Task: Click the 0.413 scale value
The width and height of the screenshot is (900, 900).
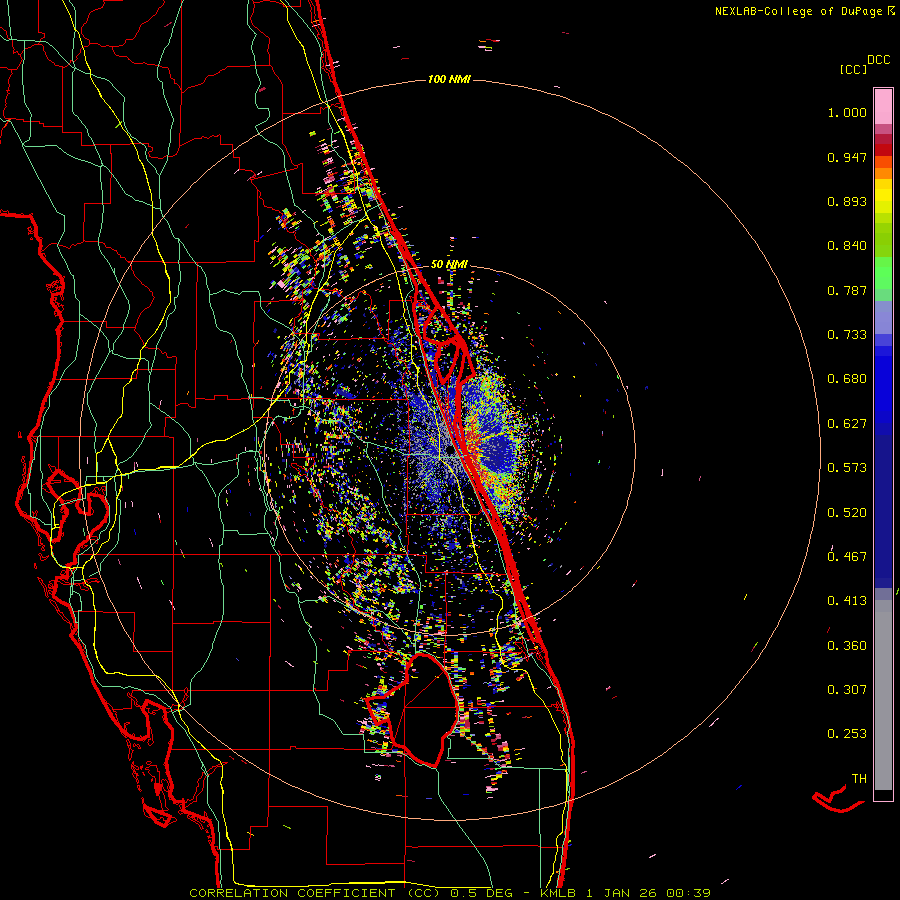Action: pyautogui.click(x=847, y=601)
